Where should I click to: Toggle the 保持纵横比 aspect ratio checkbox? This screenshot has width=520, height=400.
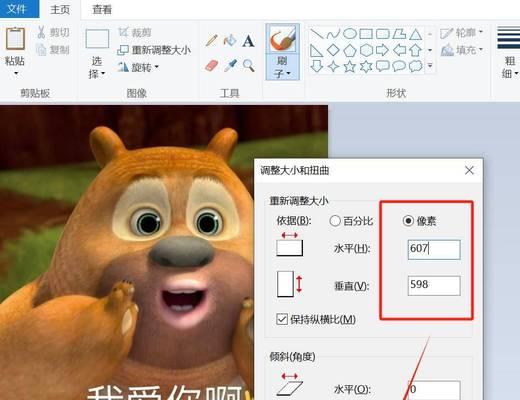[282, 319]
